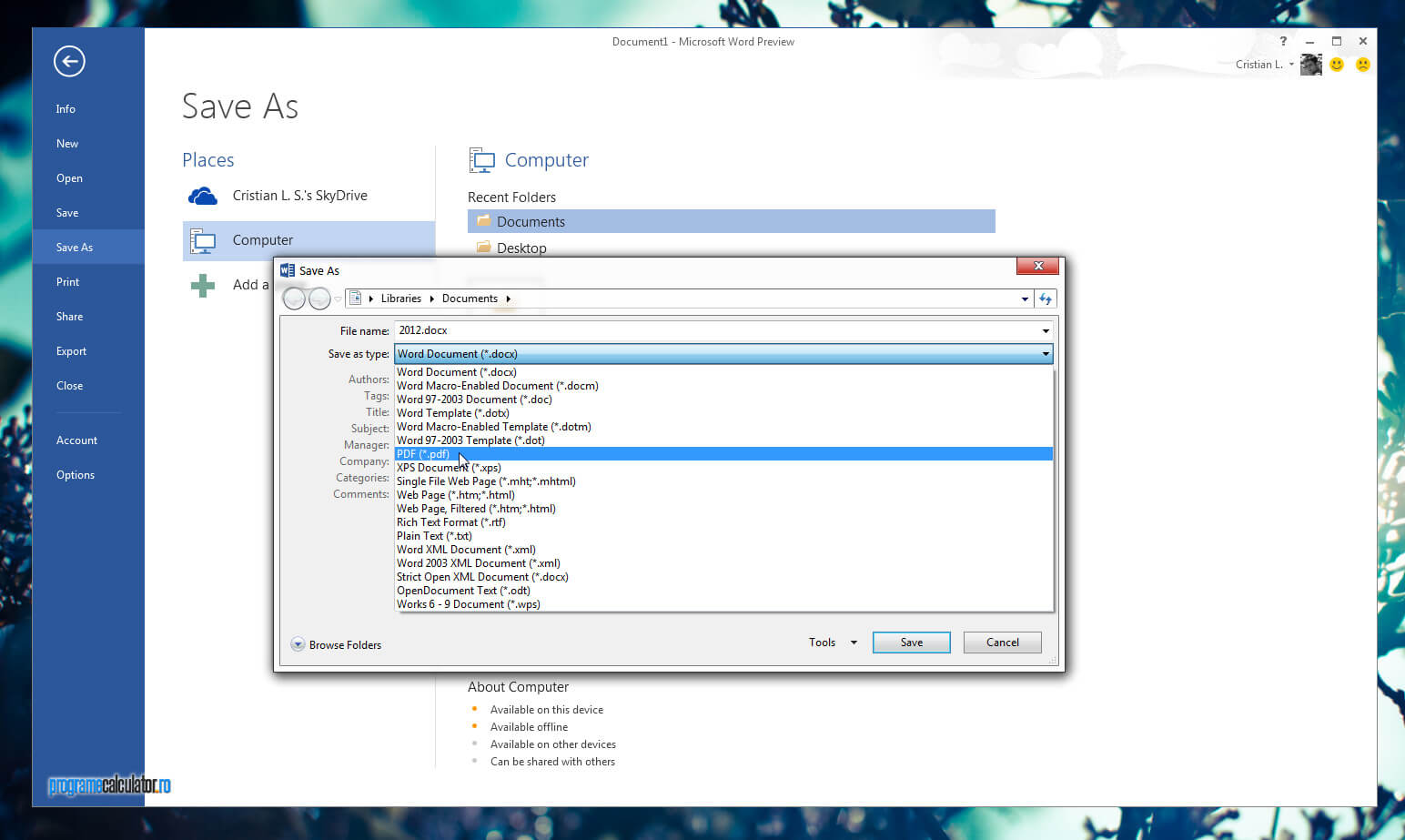Close the Save As dialog
Screen dimensions: 1405x840
[x=1038, y=266]
